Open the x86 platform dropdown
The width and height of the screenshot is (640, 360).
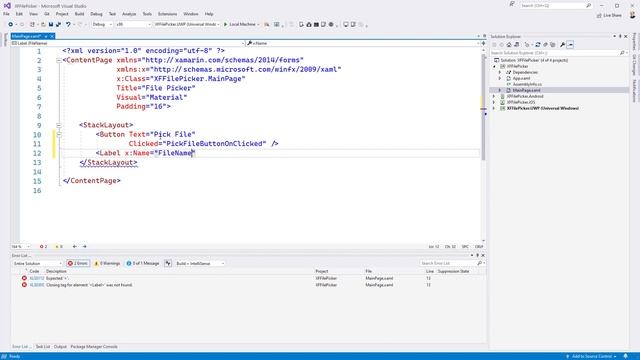(x=133, y=24)
